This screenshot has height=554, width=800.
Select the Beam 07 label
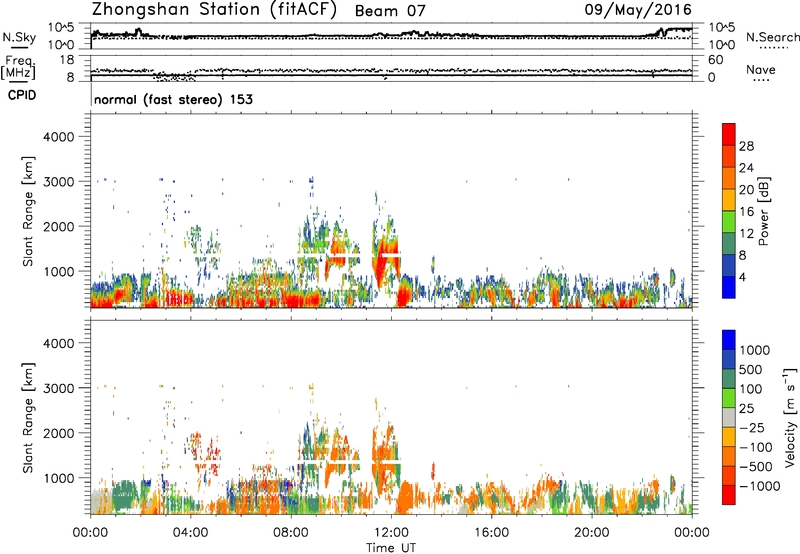(390, 11)
